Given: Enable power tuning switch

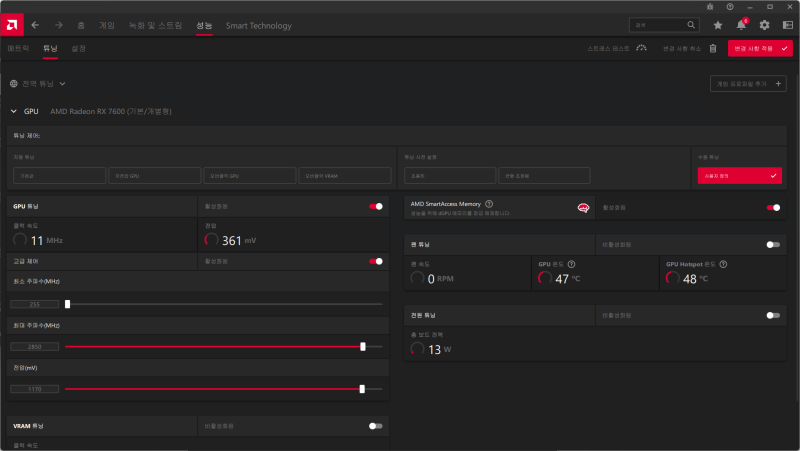Looking at the screenshot, I should click(x=773, y=315).
